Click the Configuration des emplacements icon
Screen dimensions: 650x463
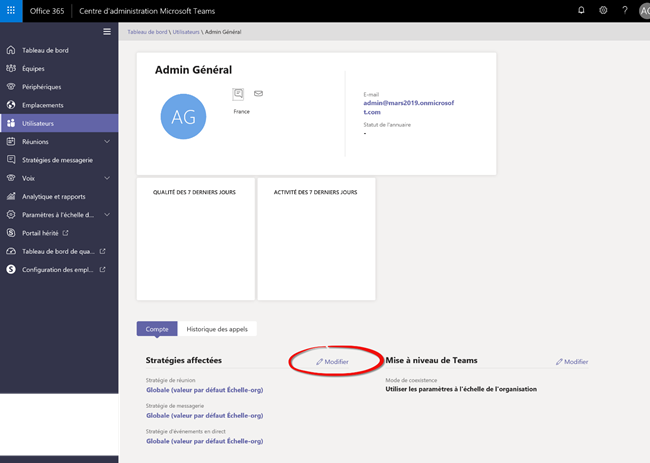11,269
